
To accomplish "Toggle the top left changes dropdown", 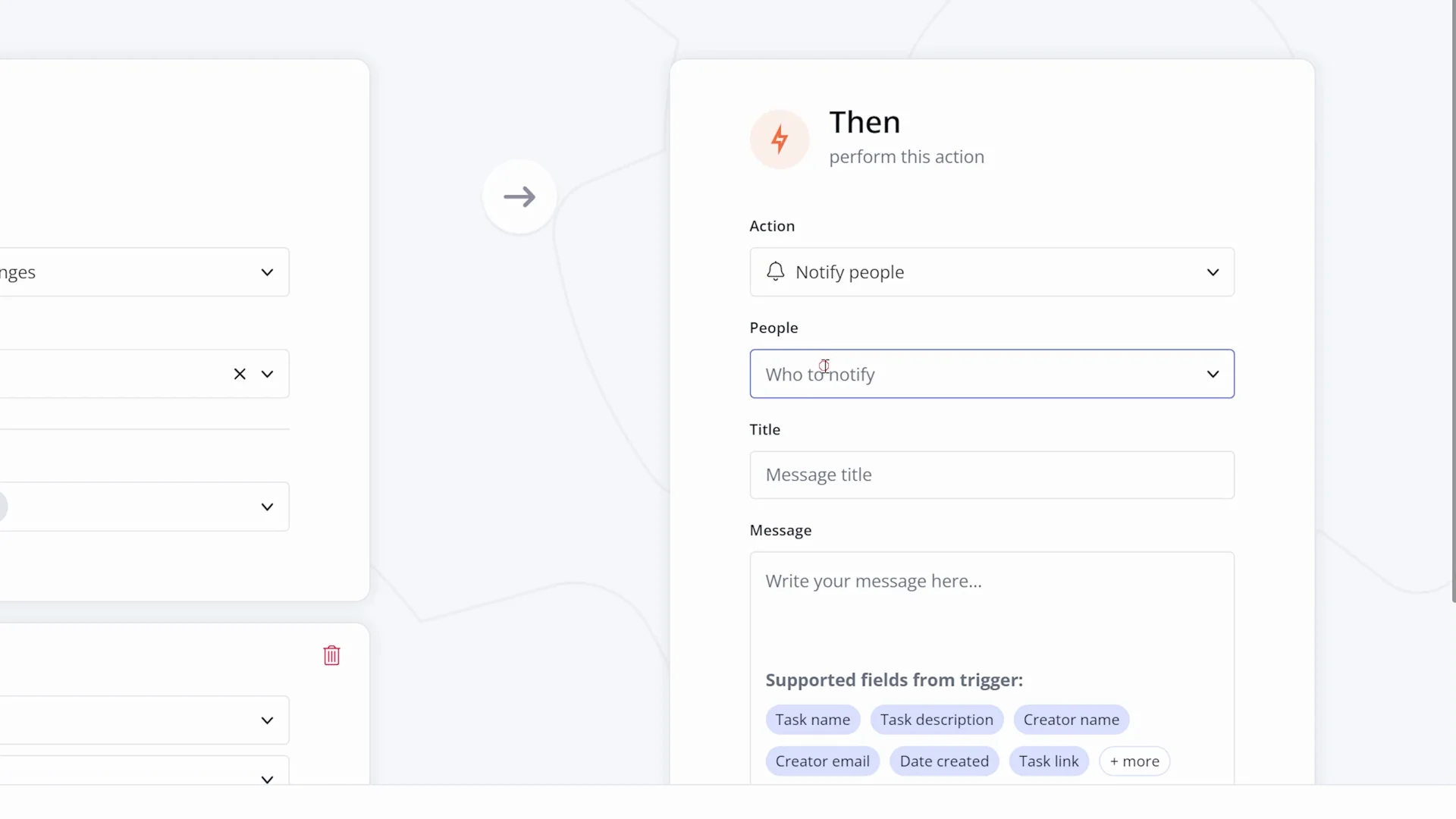I will click(266, 272).
